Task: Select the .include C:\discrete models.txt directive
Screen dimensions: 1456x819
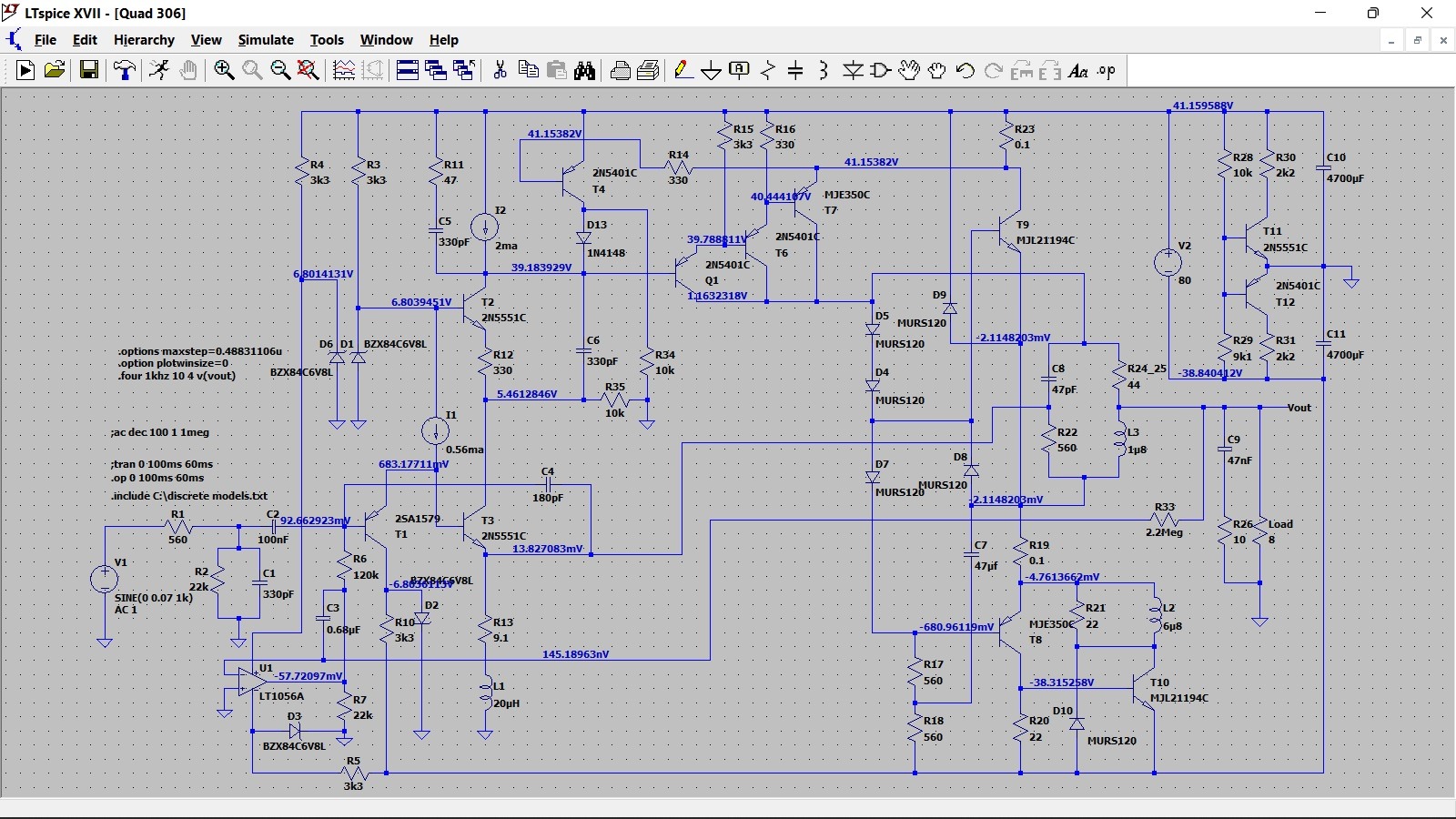Action: tap(189, 496)
